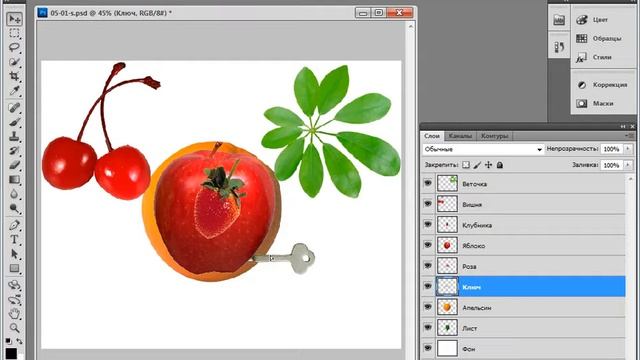Toggle lock position icon
Viewport: 640px width, 360px height.
[488, 165]
